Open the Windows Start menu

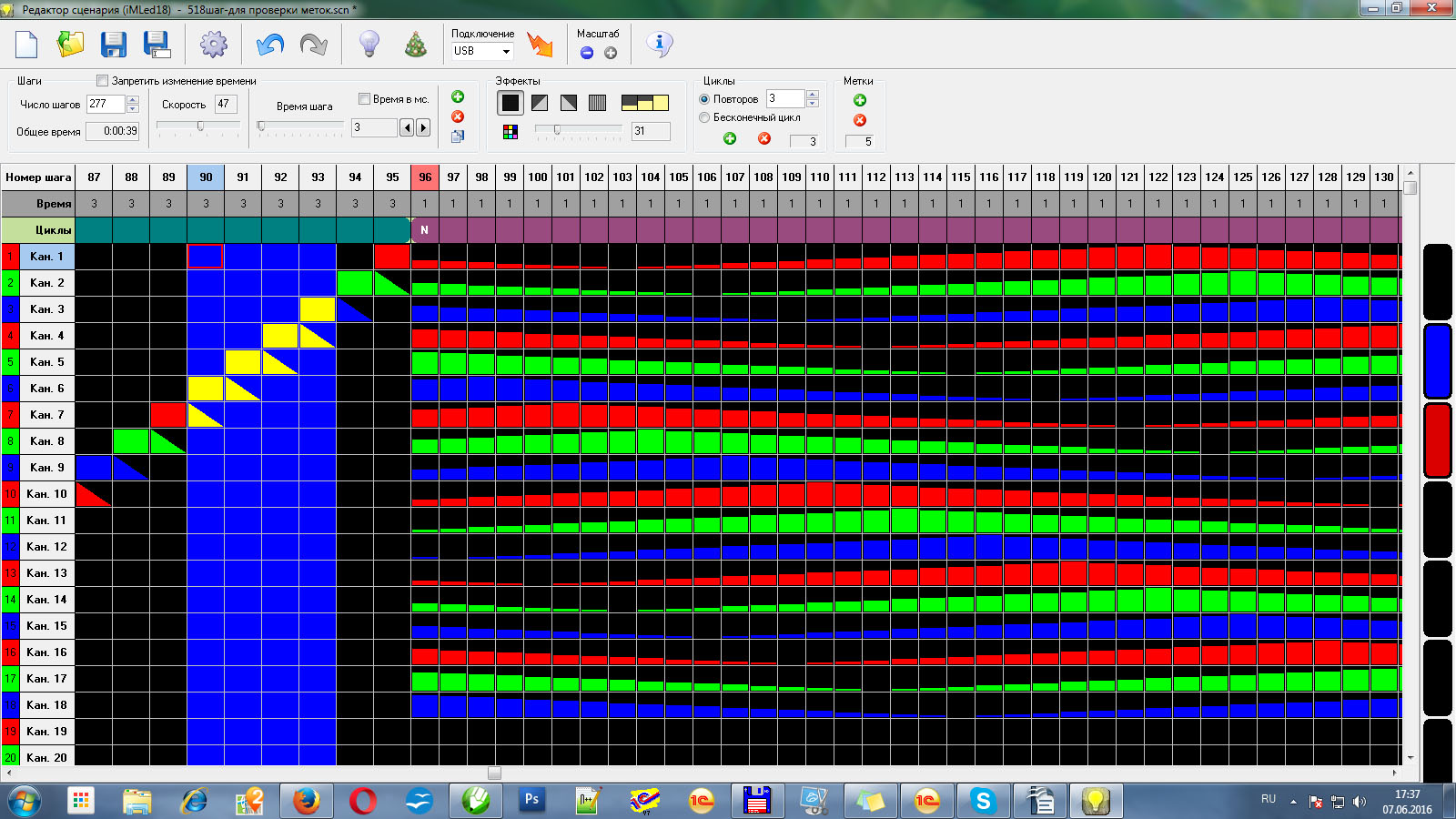(x=25, y=801)
